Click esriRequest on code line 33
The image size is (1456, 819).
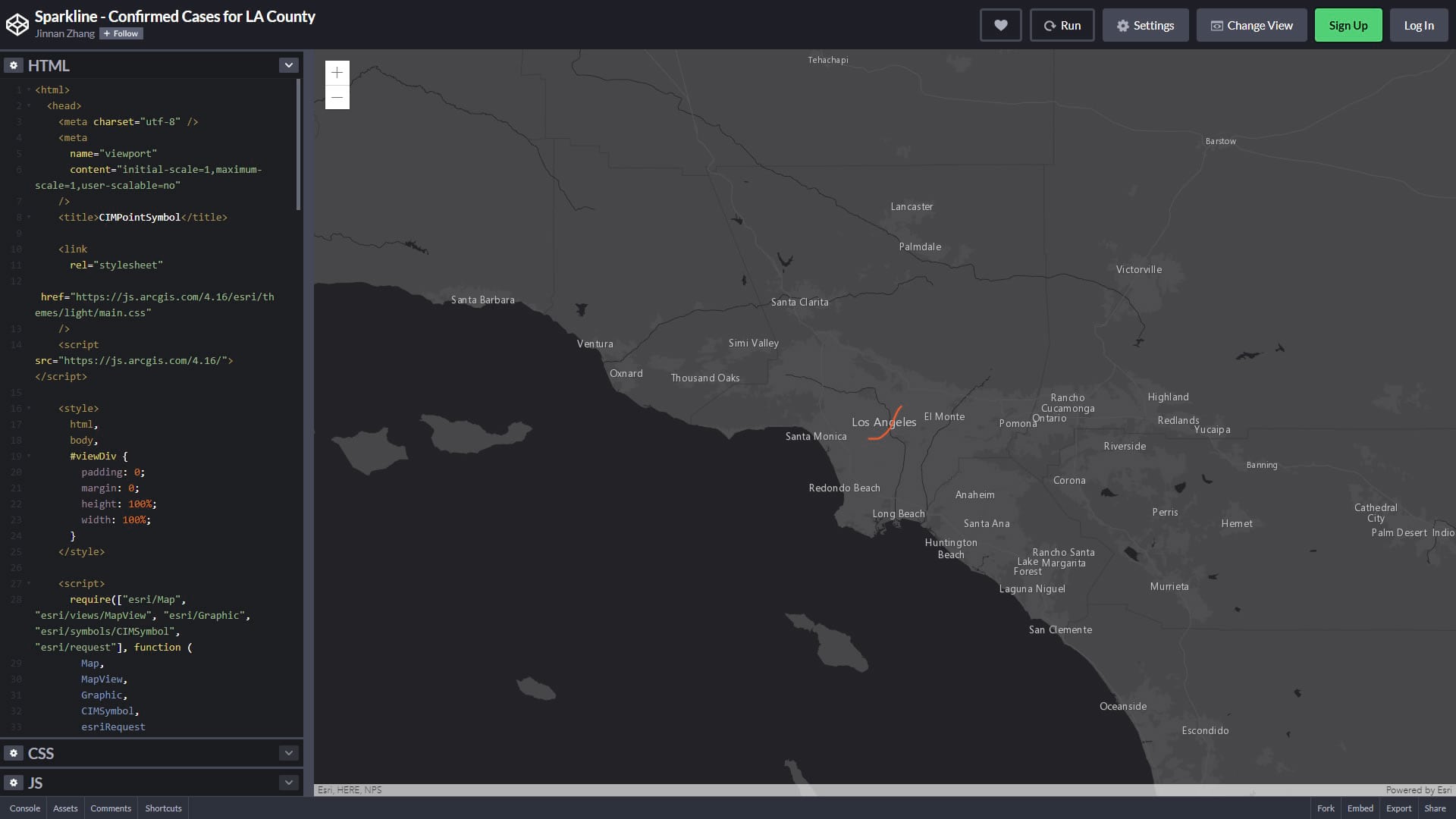(x=113, y=727)
